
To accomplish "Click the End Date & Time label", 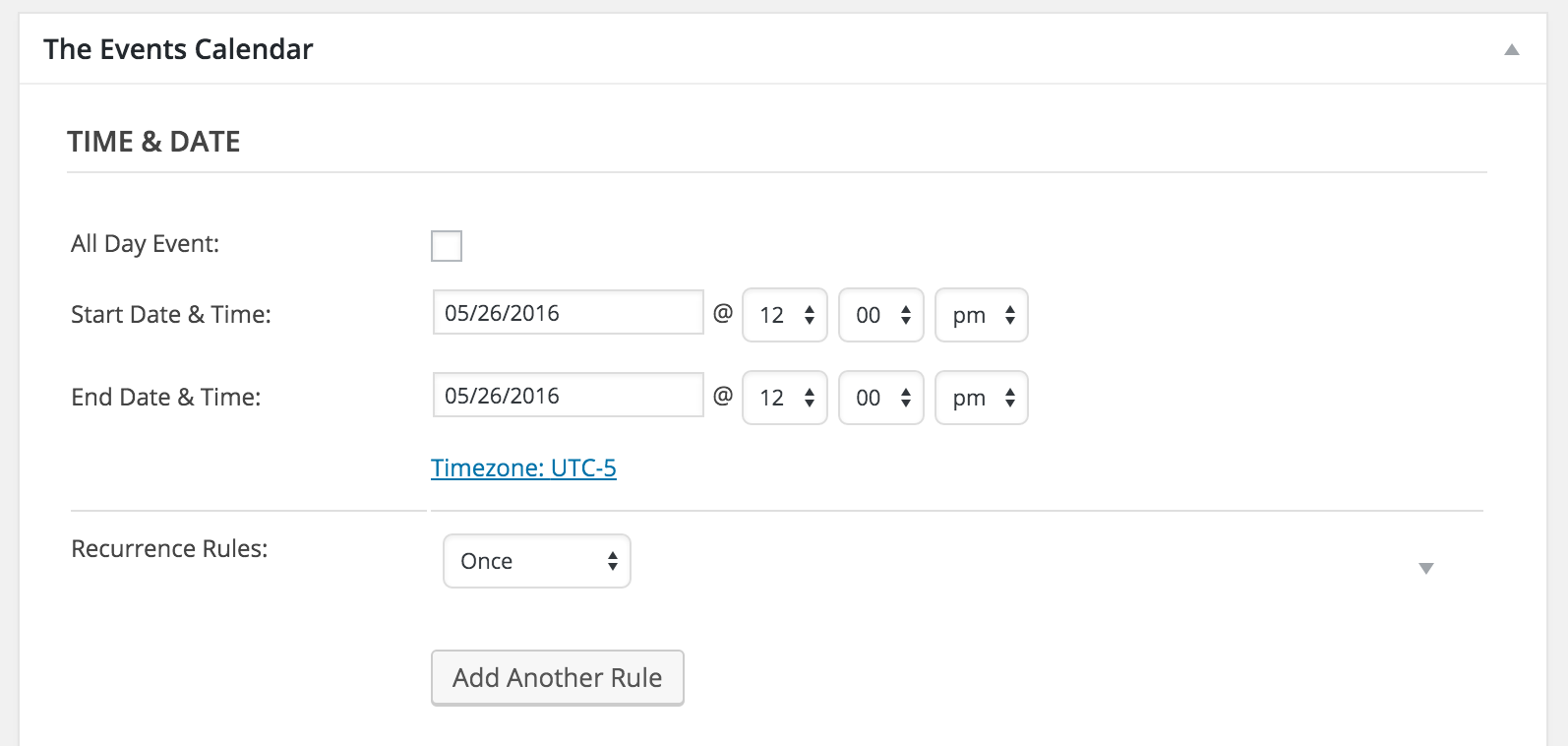I will (x=166, y=398).
